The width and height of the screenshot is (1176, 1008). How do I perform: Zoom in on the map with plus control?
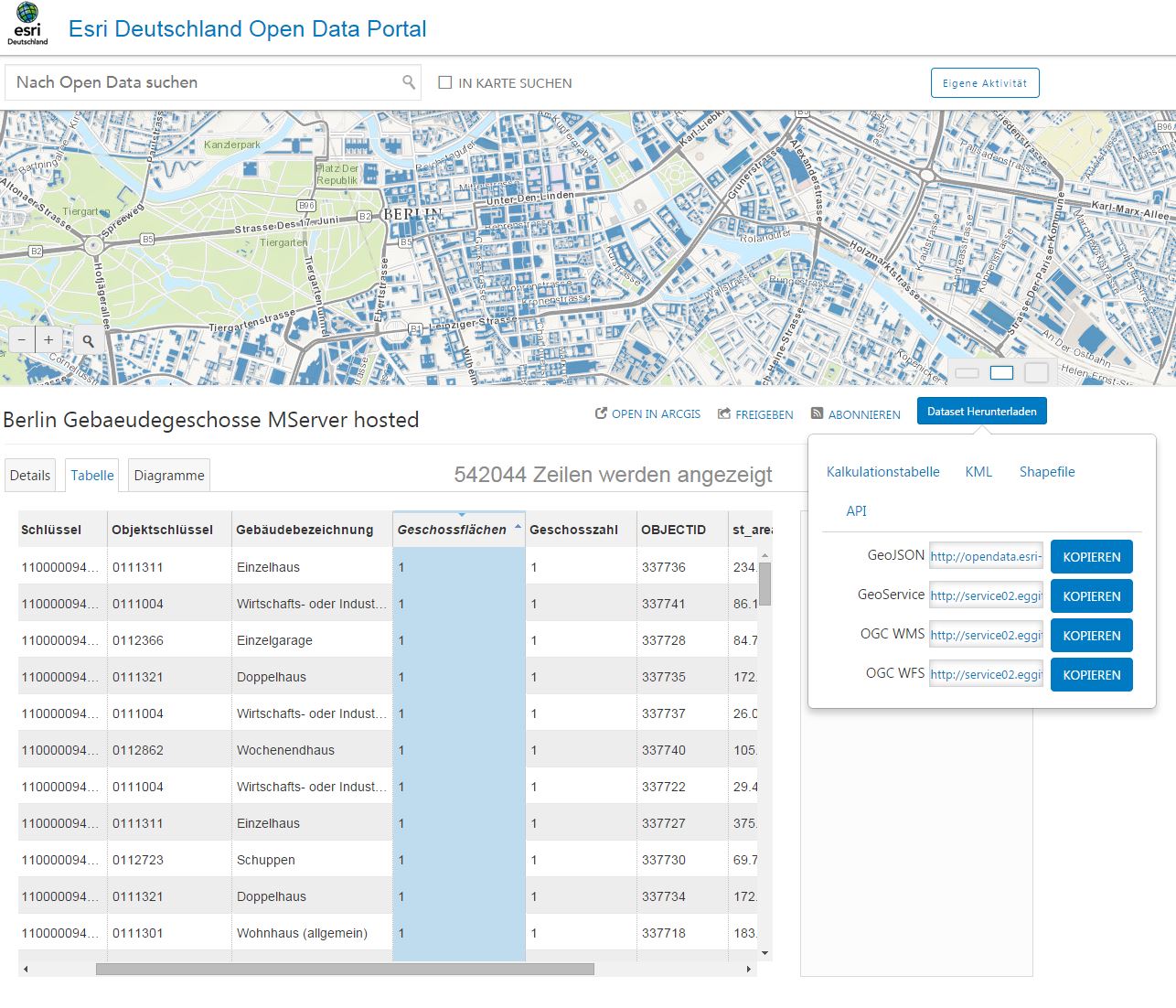tap(48, 339)
